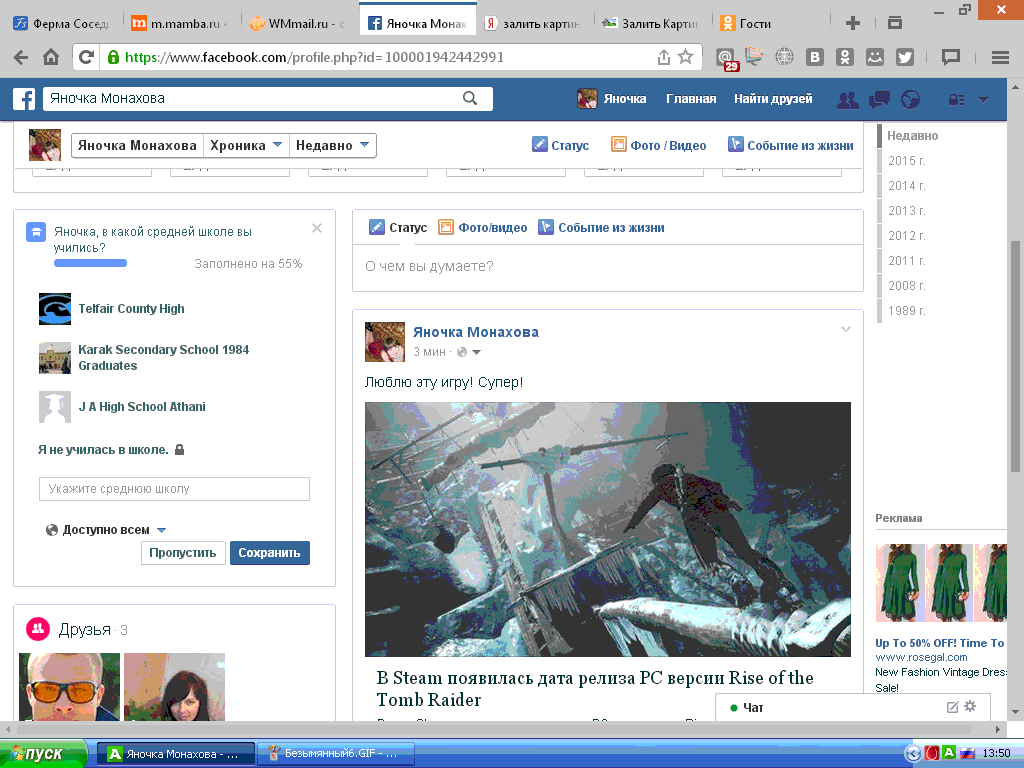Viewport: 1024px width, 768px height.
Task: Open the Odnoklassniki extension icon in the toolbar
Action: [844, 57]
